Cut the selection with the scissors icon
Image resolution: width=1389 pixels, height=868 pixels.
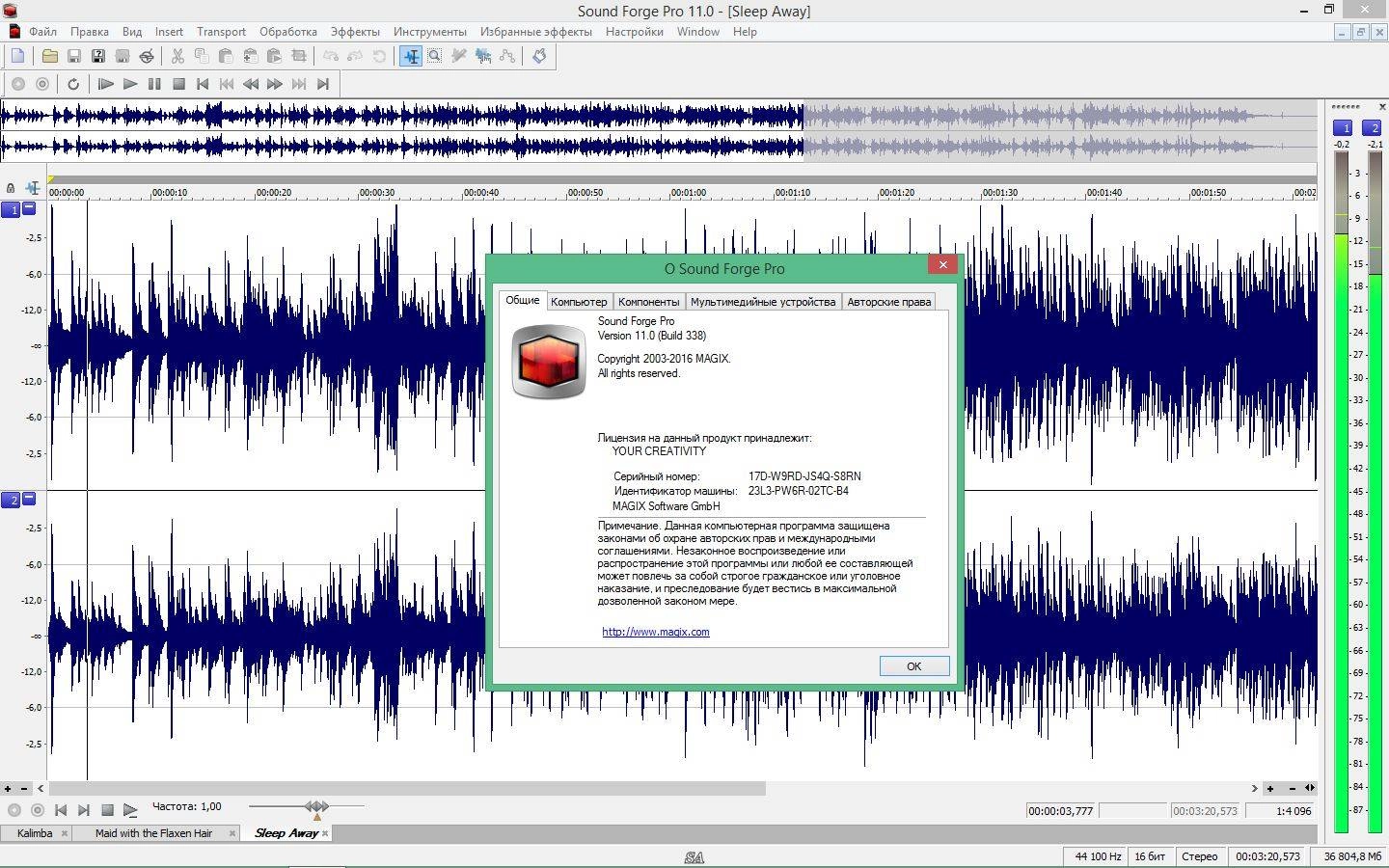coord(177,56)
